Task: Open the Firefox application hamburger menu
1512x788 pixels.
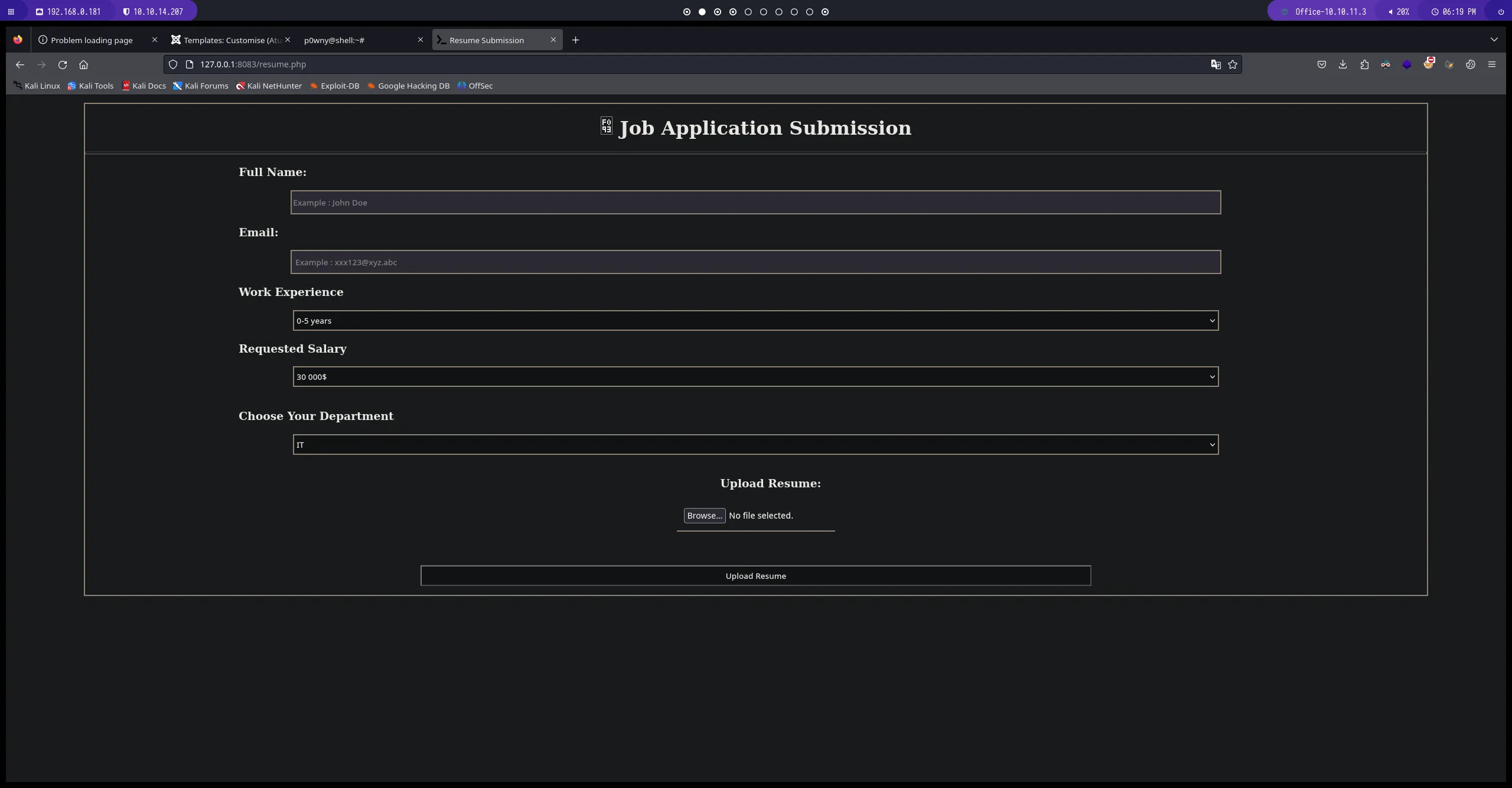Action: [1491, 64]
